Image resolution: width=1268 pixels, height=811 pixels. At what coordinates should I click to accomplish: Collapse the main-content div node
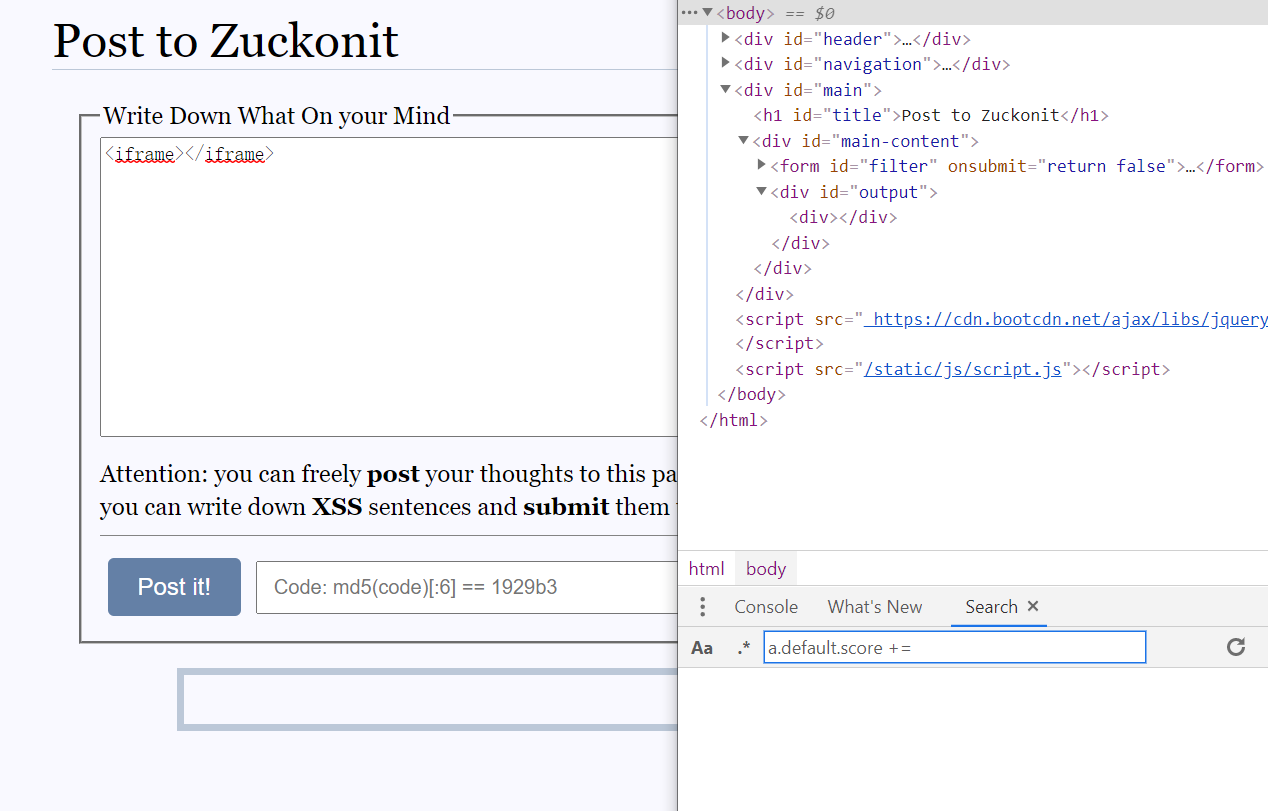[x=744, y=141]
